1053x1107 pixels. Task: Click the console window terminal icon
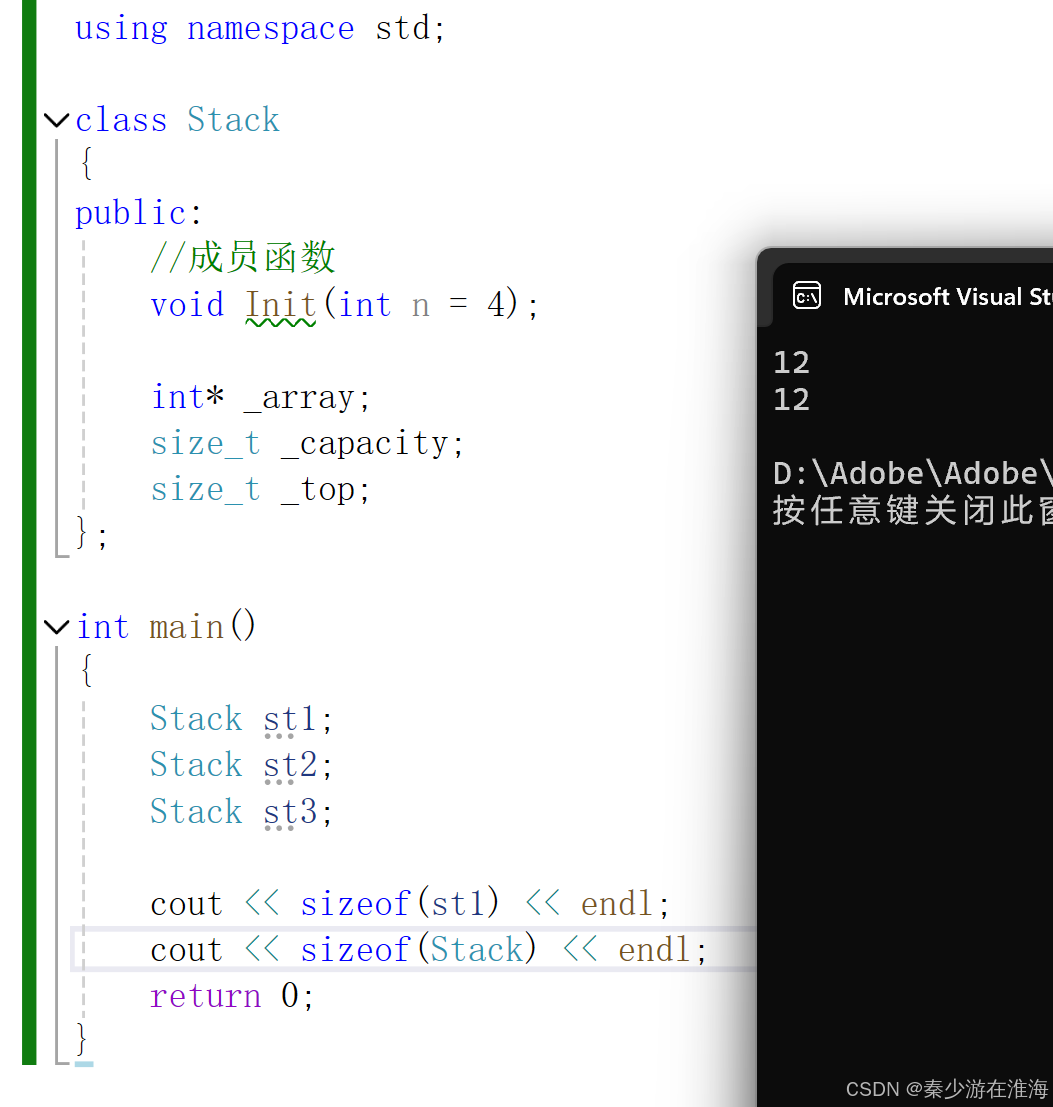point(807,296)
